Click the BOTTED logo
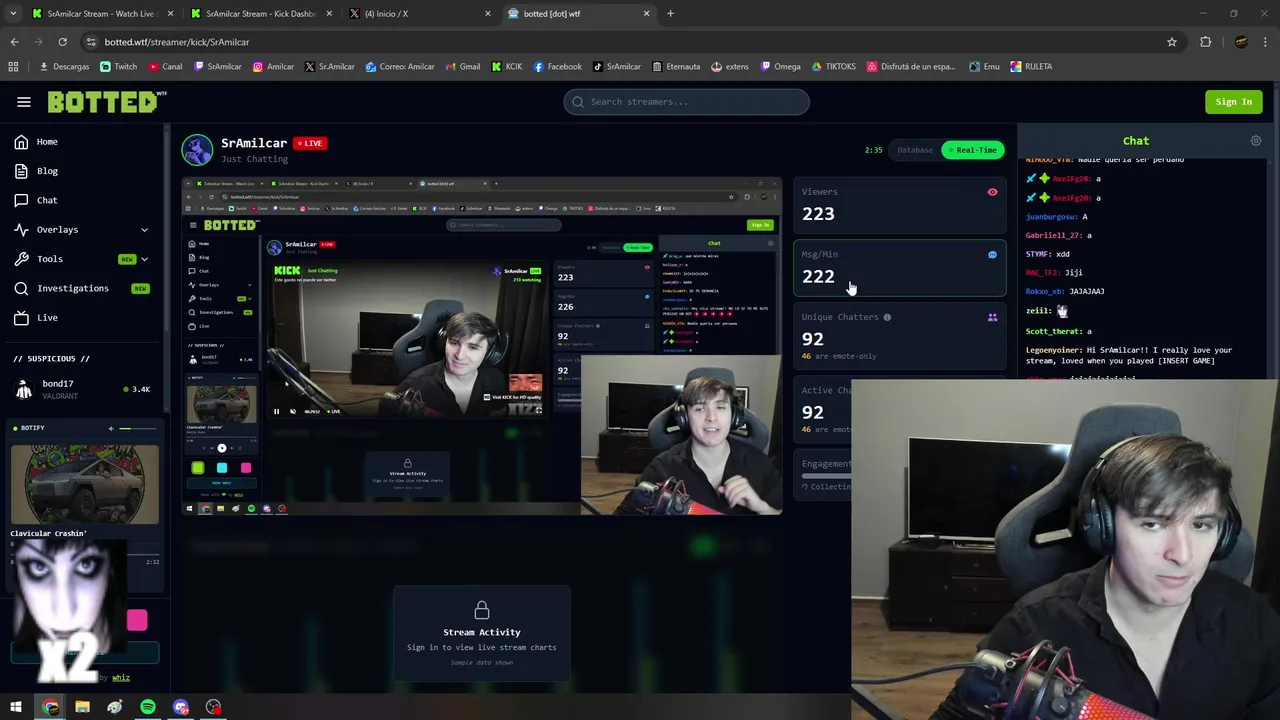This screenshot has width=1280, height=720. point(106,102)
